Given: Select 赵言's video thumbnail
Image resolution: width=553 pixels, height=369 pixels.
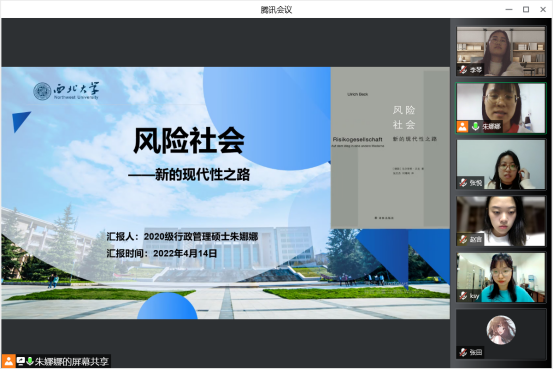Looking at the screenshot, I should (501, 221).
